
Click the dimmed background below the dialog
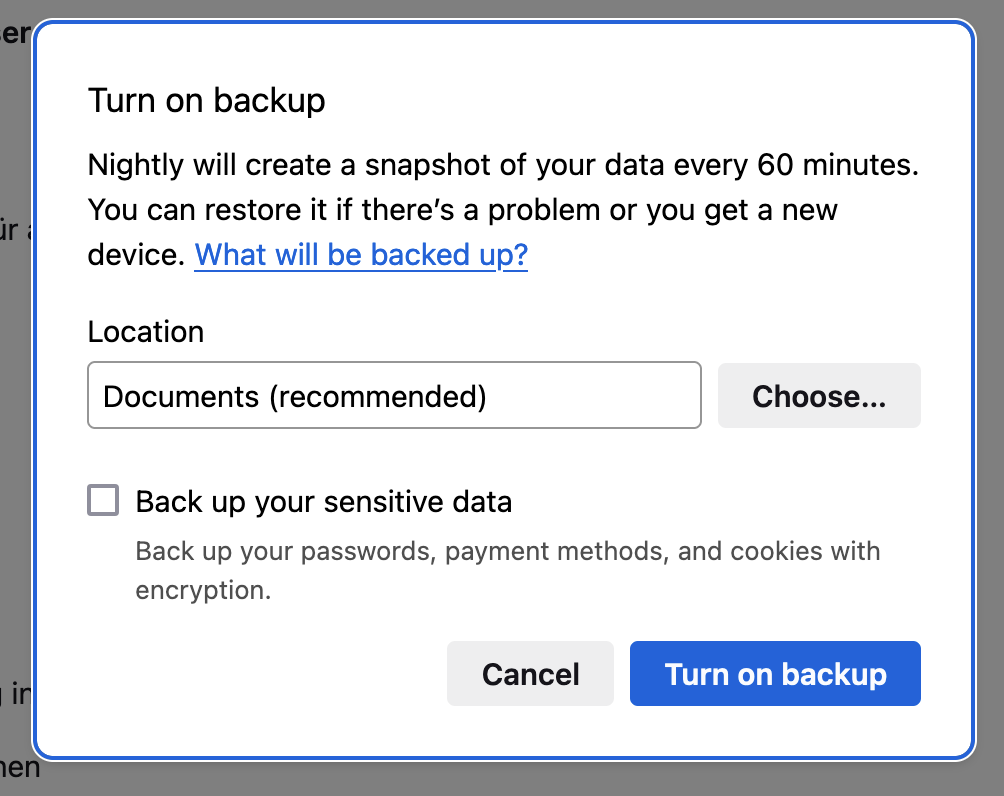tap(502, 778)
